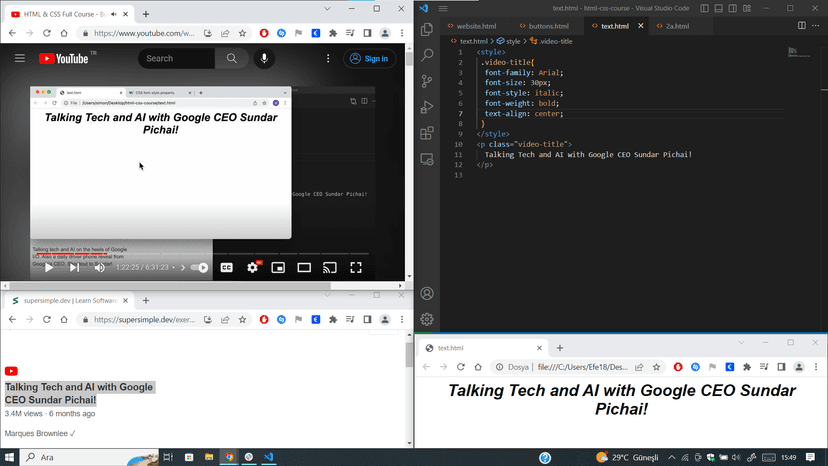
Task: Open the Extensions view in VS Code
Action: [x=427, y=133]
